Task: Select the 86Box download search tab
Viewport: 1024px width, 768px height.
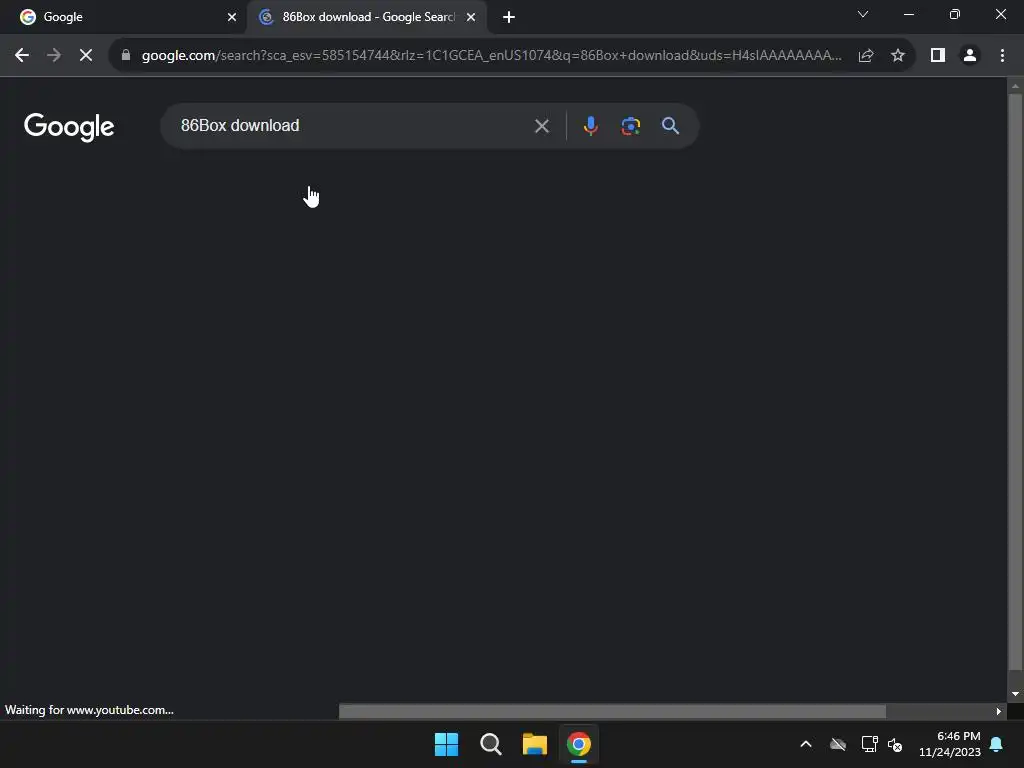Action: (x=367, y=17)
